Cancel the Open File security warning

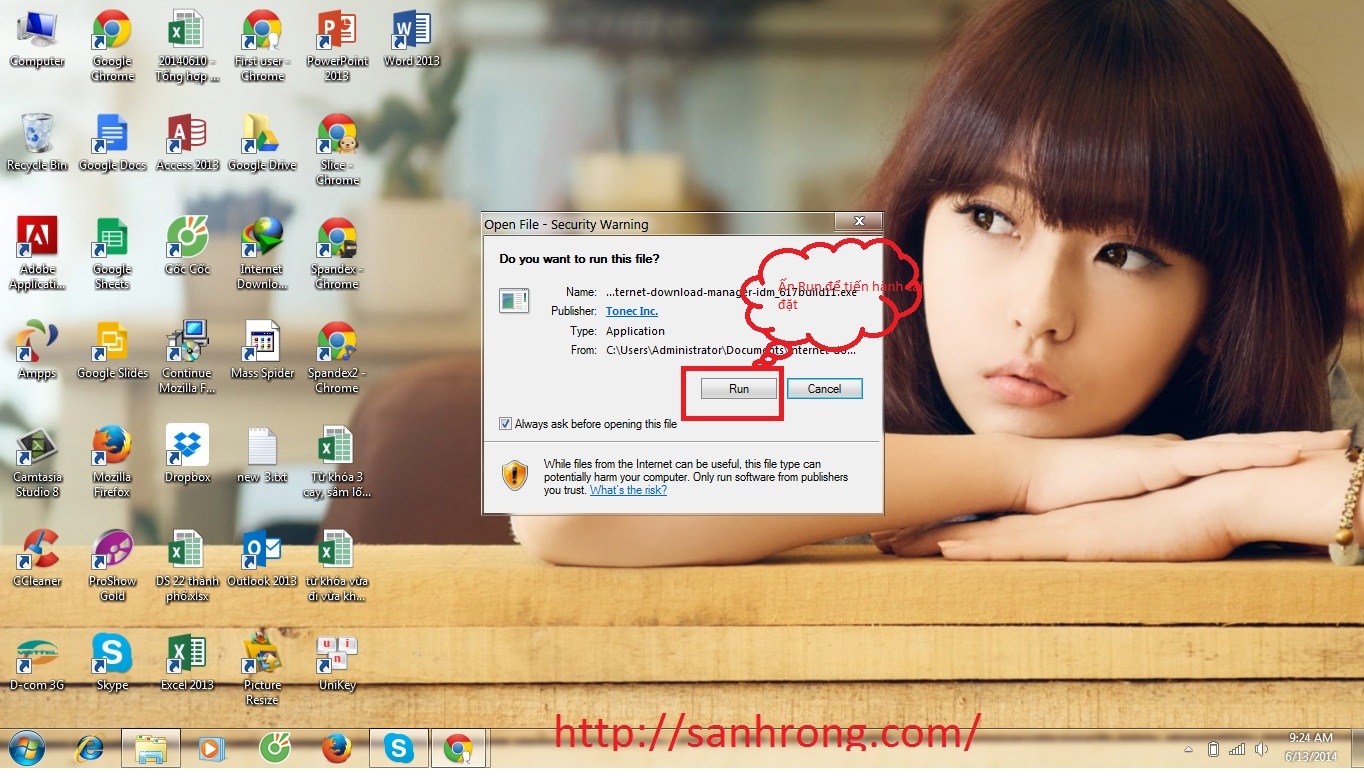coord(824,389)
